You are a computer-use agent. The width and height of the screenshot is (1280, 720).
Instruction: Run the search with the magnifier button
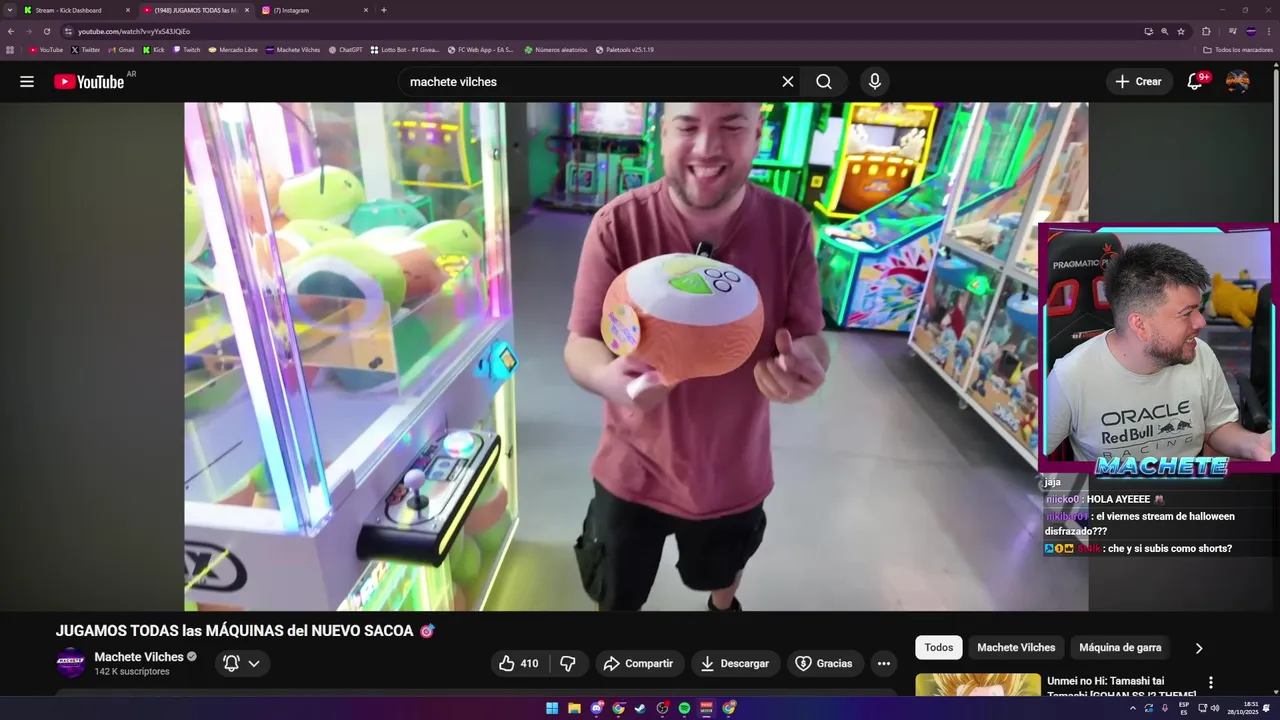pos(824,82)
